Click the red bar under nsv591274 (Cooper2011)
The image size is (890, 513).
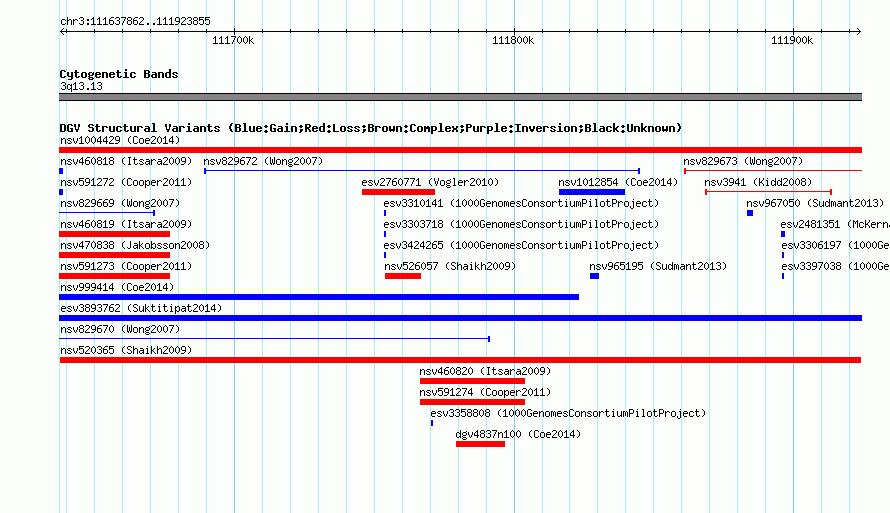(x=472, y=402)
